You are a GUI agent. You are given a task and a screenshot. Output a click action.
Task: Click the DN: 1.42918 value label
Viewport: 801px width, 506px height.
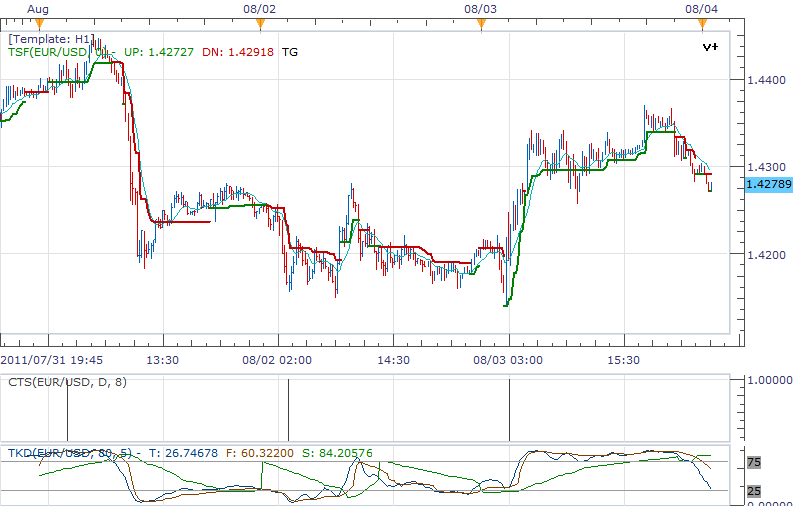coord(238,52)
